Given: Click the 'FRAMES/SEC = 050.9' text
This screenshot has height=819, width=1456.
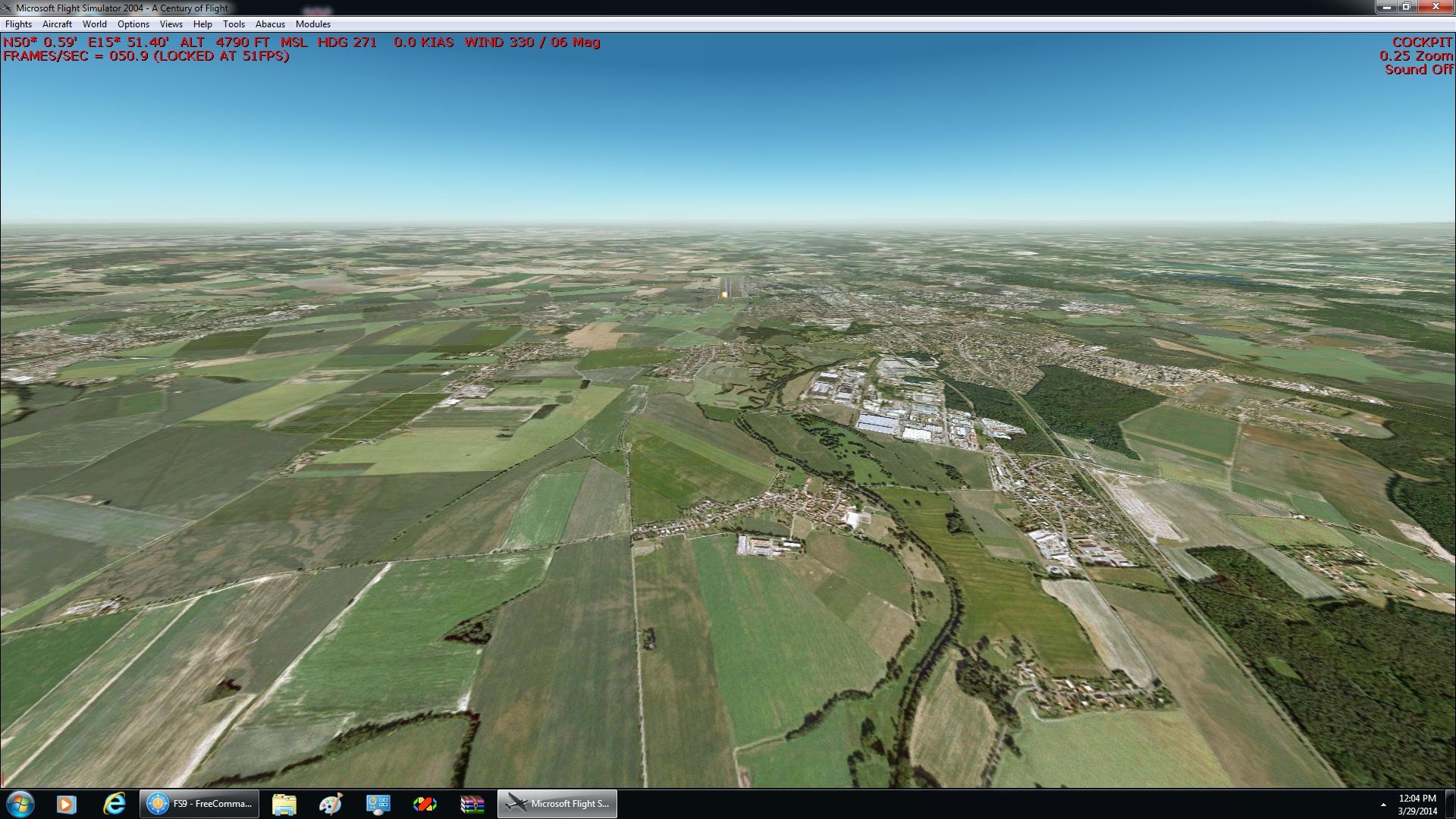Looking at the screenshot, I should pos(76,56).
